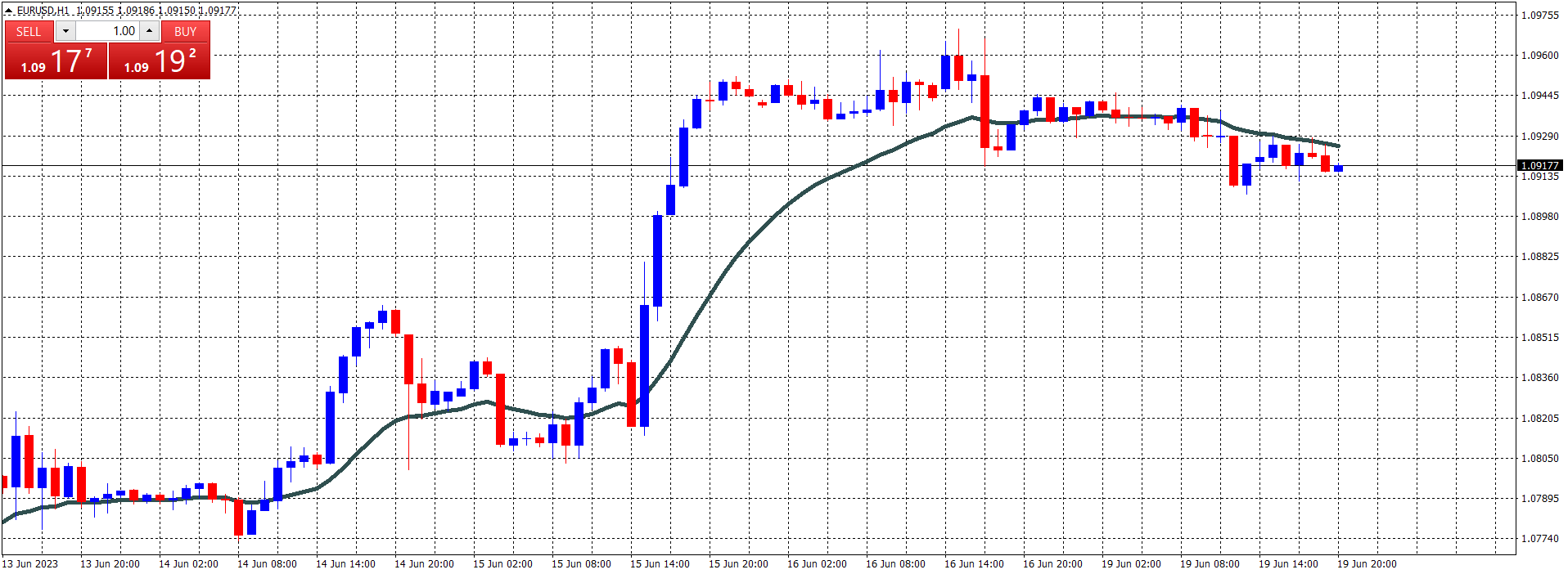Decrease the lot volume with the down arrow

click(x=65, y=31)
